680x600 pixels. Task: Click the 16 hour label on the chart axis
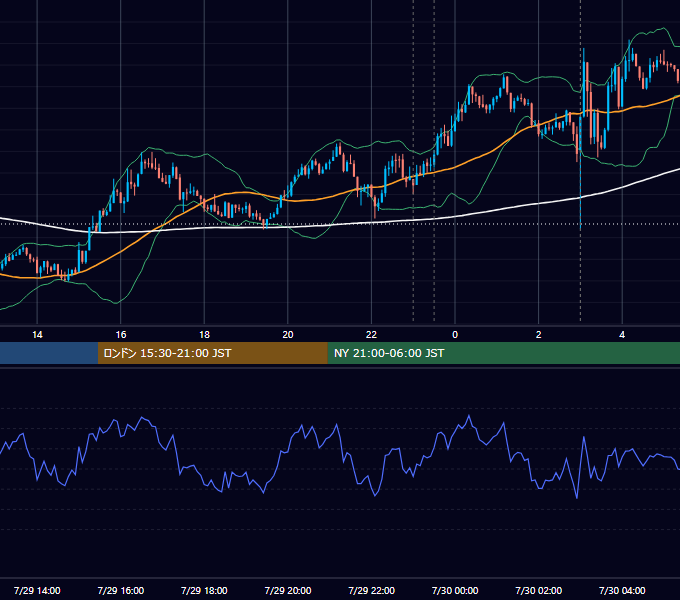pos(121,335)
